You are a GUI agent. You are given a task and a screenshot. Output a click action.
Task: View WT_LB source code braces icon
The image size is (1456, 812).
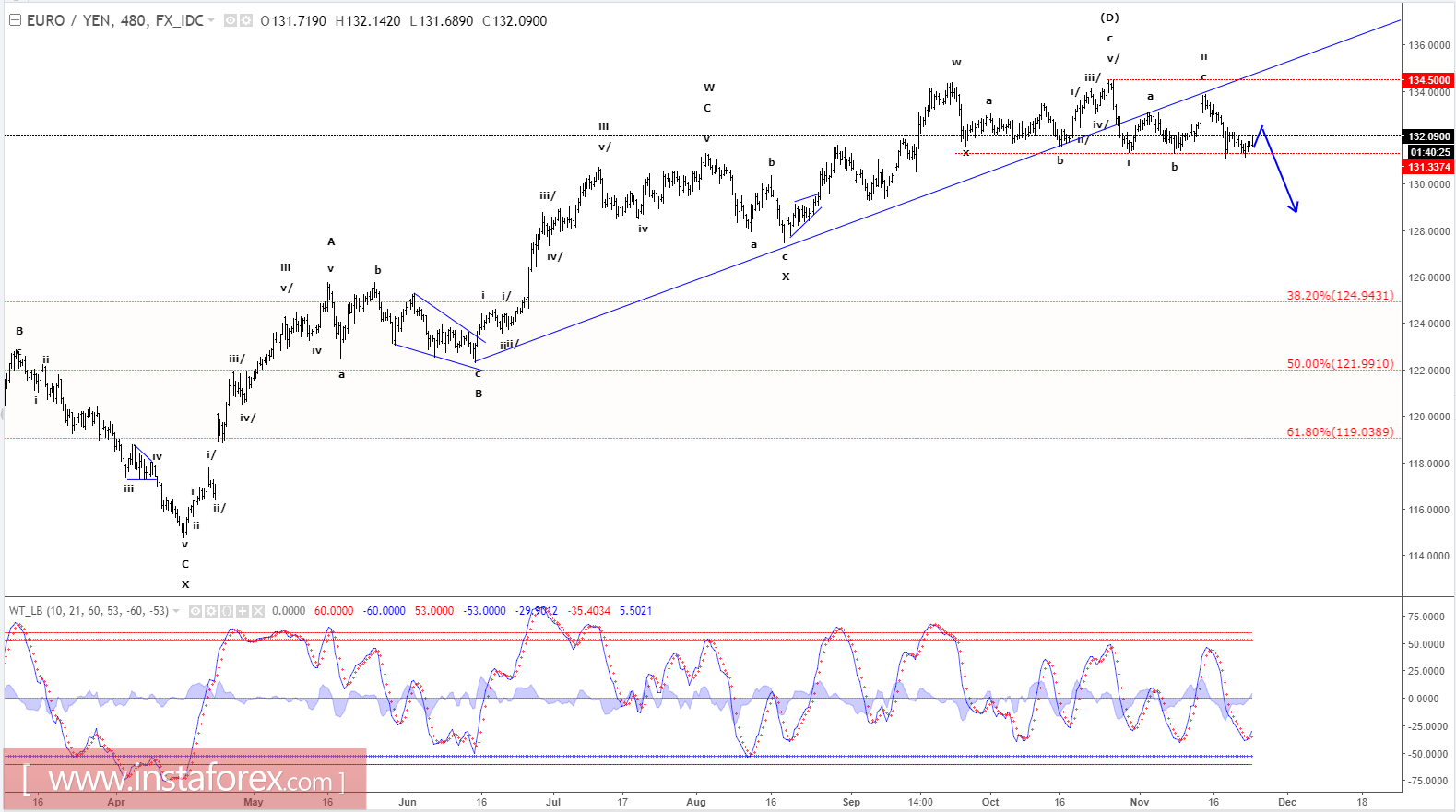pos(227,611)
